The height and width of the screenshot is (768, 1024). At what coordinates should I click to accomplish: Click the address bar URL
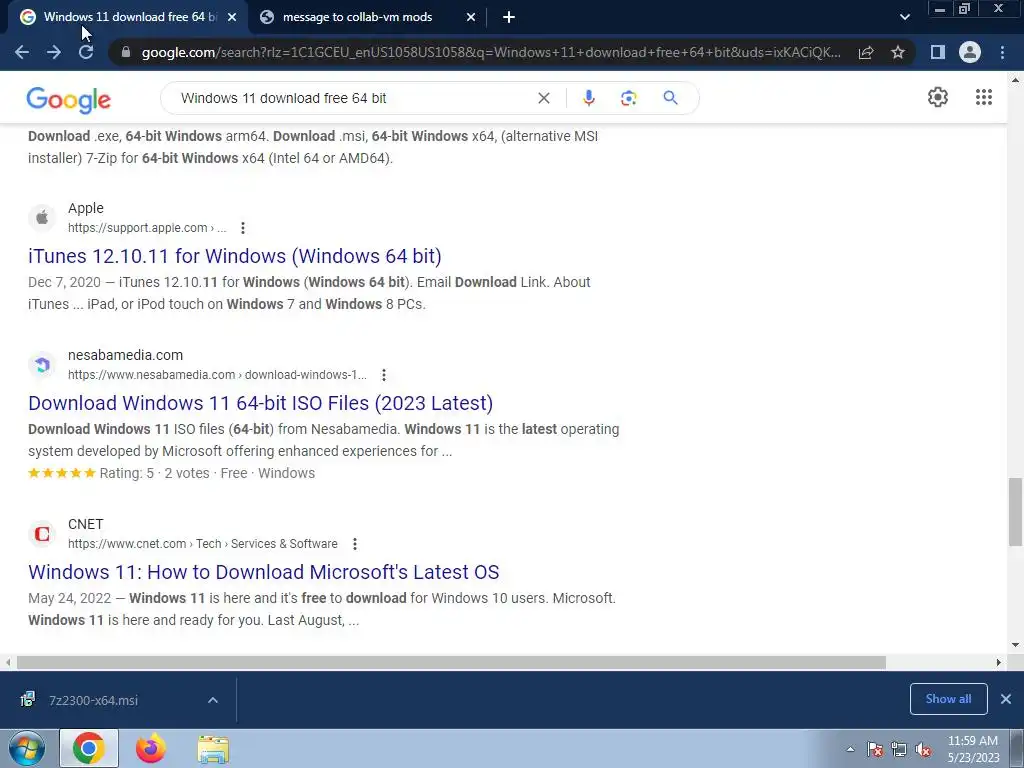click(491, 52)
